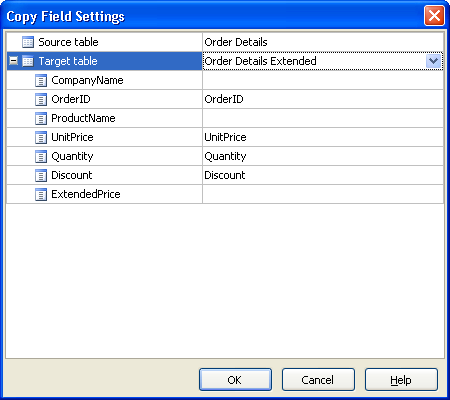Click the Target table icon
The image size is (450, 400).
coord(28,61)
